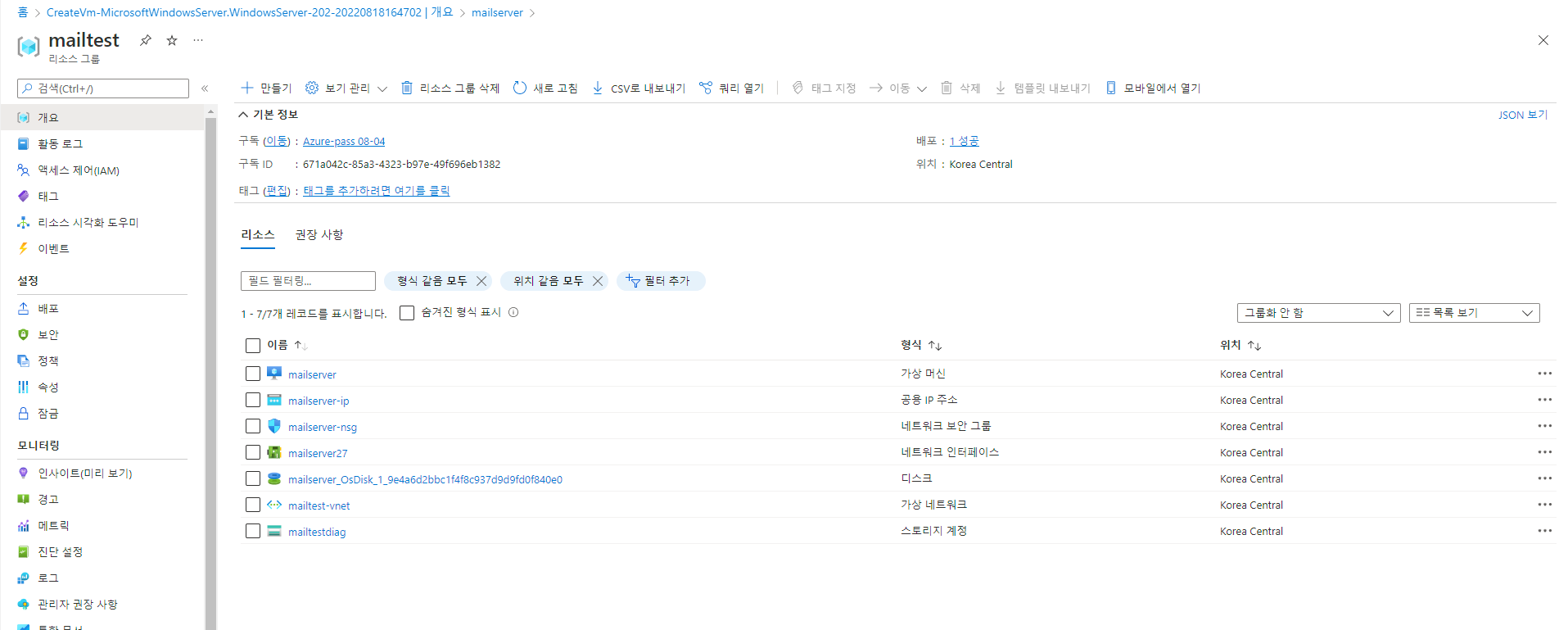Collapse the 기본 정보 section
1568x630 pixels.
tap(268, 115)
